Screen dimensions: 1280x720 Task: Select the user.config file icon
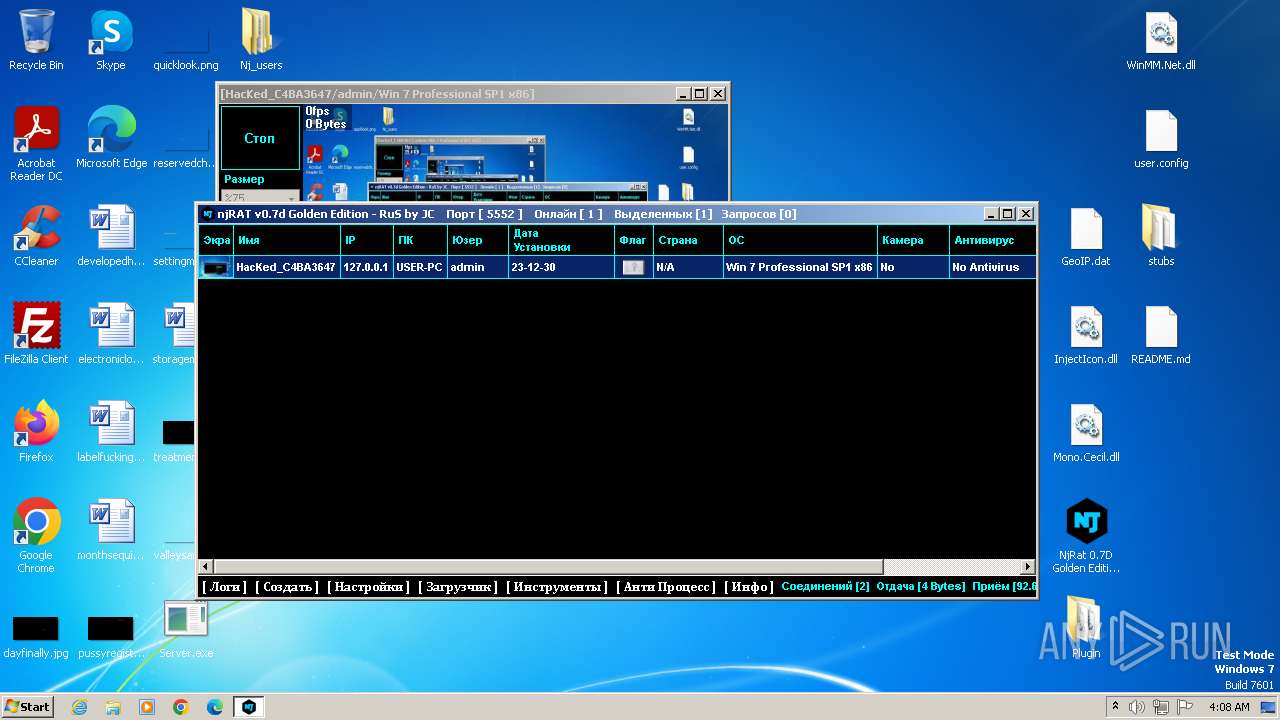point(1161,138)
